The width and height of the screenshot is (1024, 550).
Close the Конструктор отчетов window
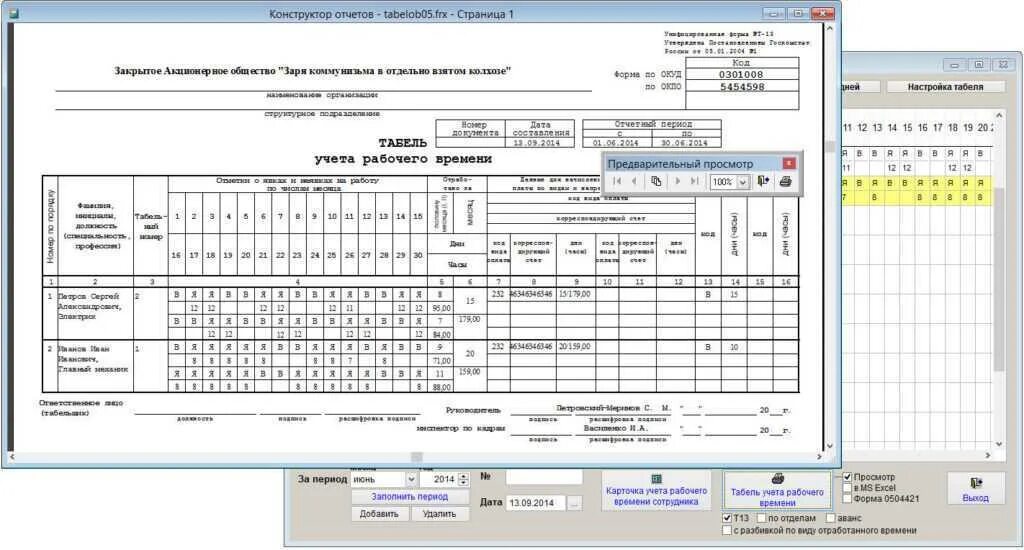pyautogui.click(x=823, y=14)
